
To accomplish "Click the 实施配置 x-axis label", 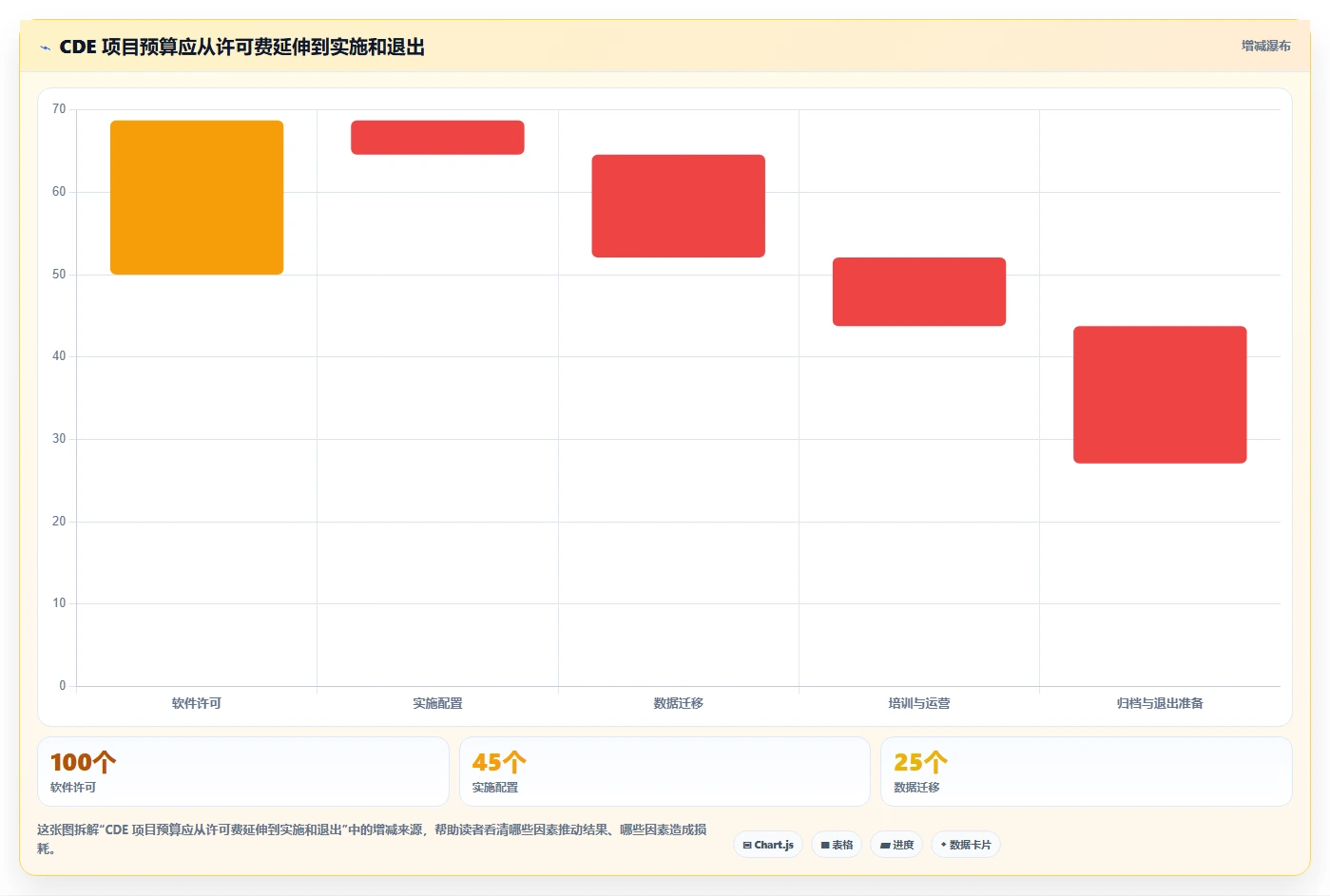I will (437, 703).
